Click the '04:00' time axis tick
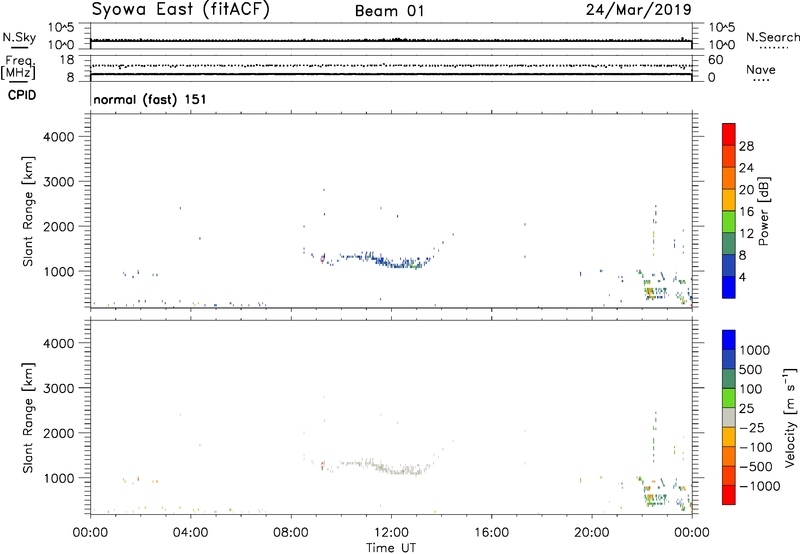 pos(191,533)
